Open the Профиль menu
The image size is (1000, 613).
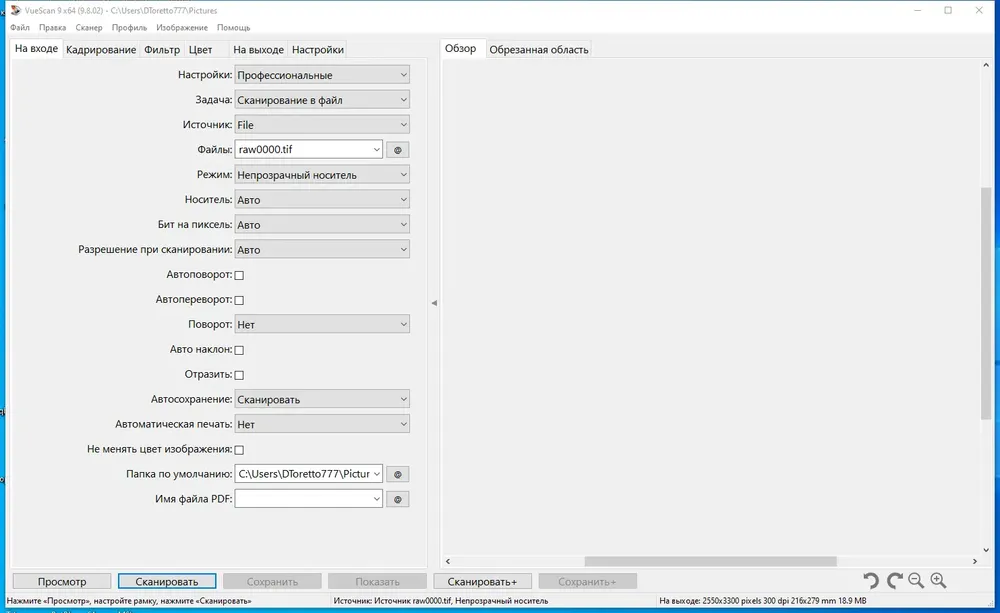pyautogui.click(x=129, y=27)
